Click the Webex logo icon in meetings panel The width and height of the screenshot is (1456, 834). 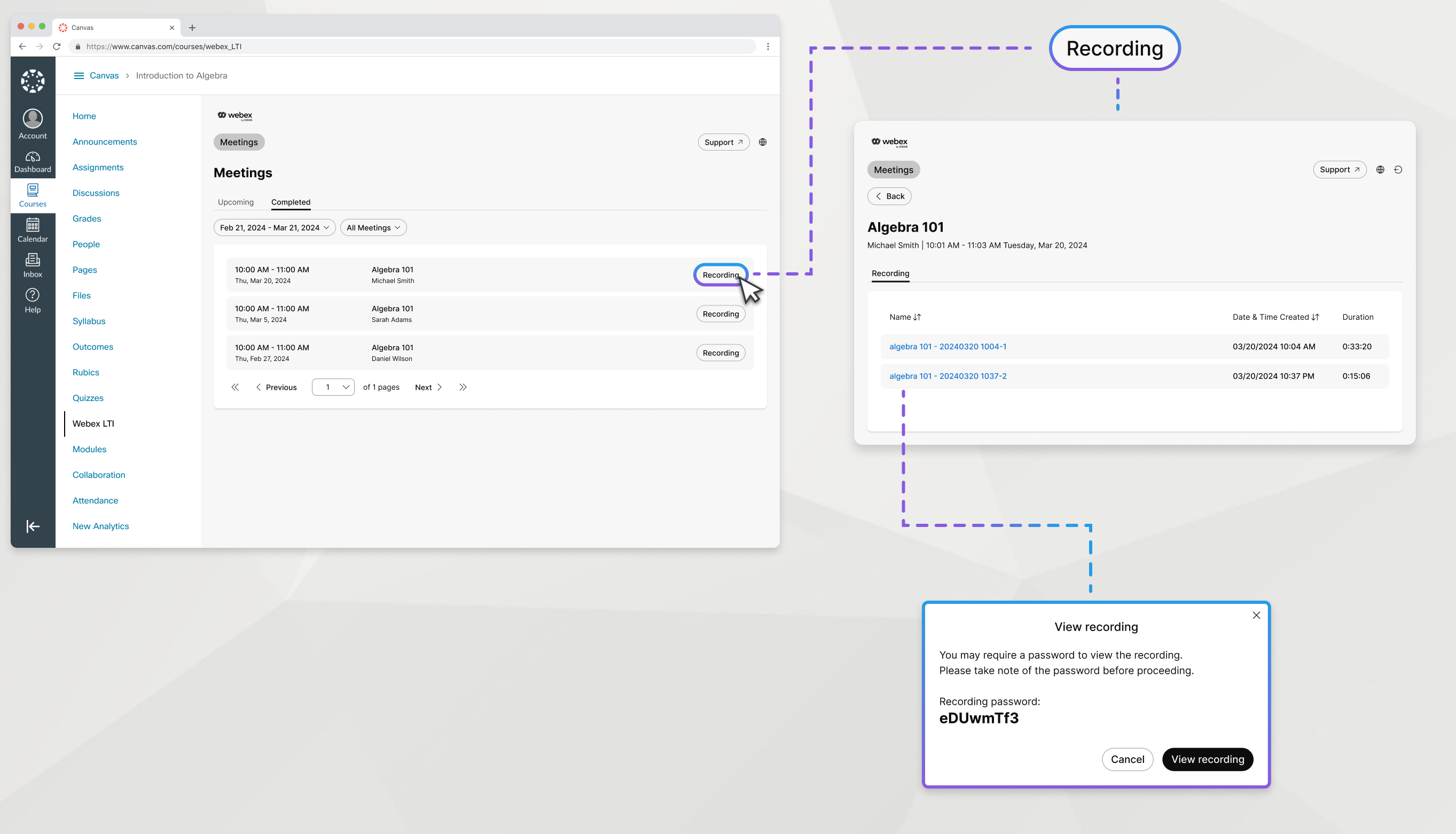tap(235, 114)
